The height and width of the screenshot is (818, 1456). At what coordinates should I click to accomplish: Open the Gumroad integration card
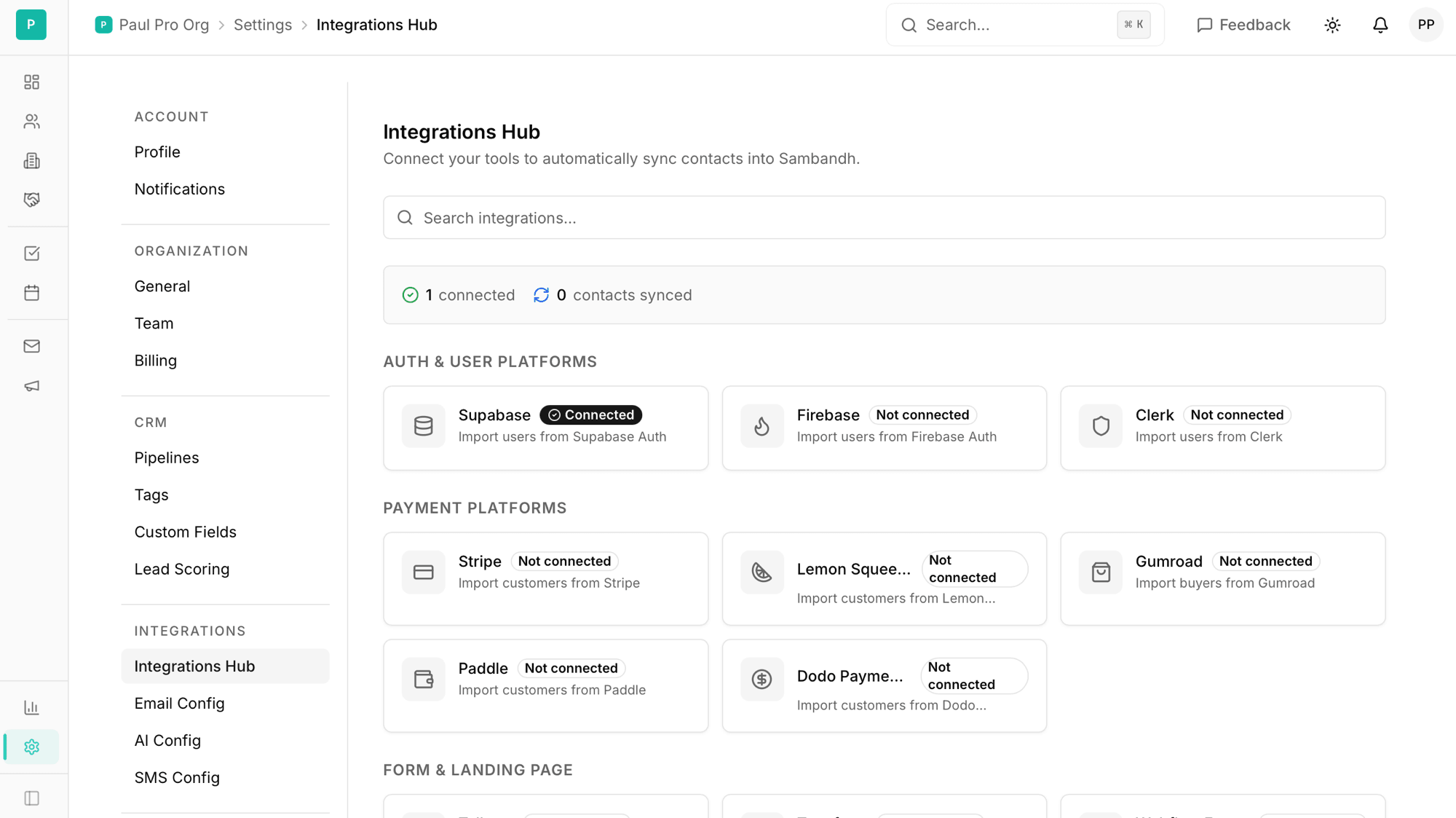pyautogui.click(x=1223, y=579)
